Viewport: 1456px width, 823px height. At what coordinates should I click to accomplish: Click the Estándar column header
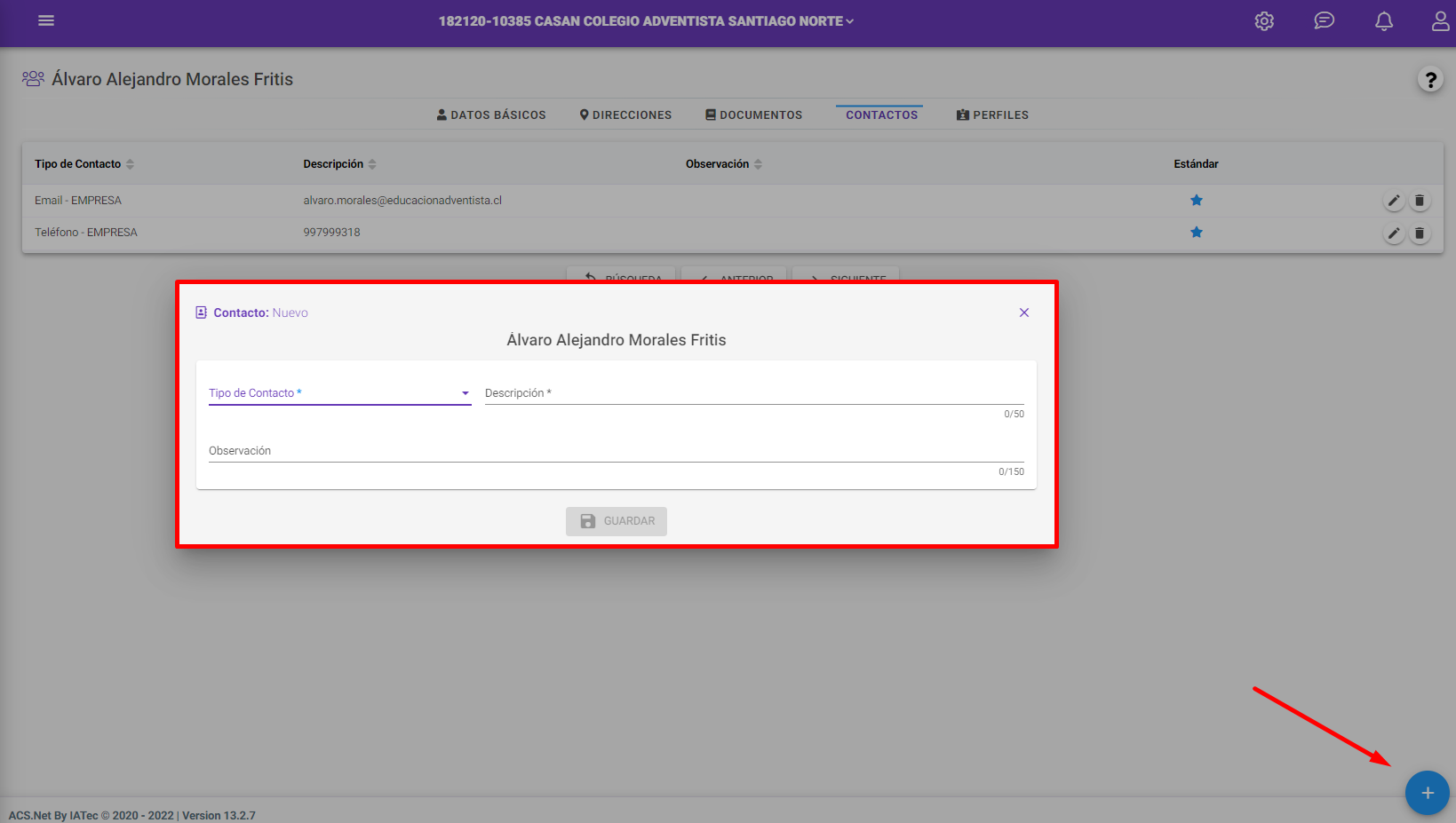click(x=1196, y=164)
